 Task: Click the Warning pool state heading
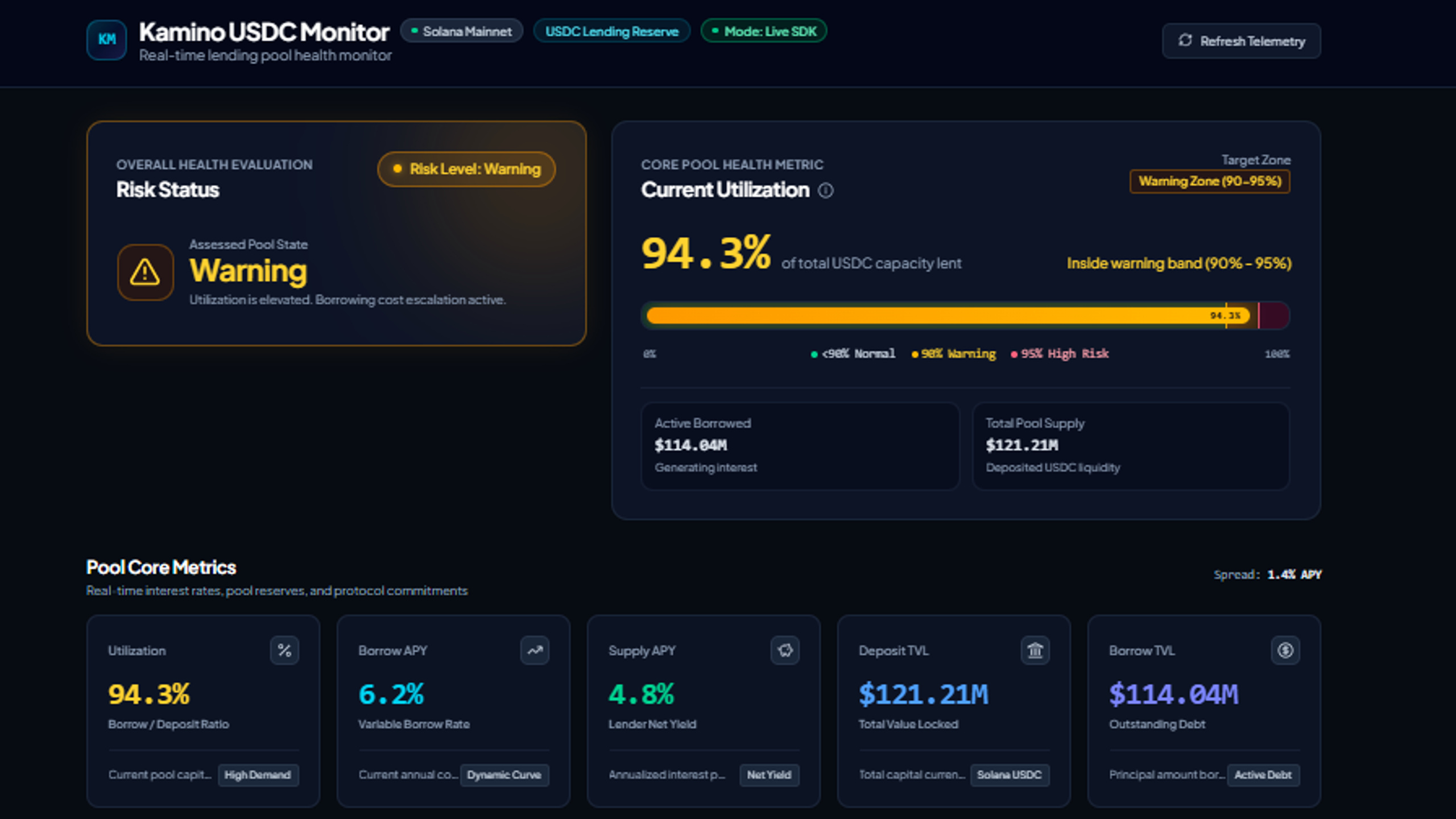point(248,271)
